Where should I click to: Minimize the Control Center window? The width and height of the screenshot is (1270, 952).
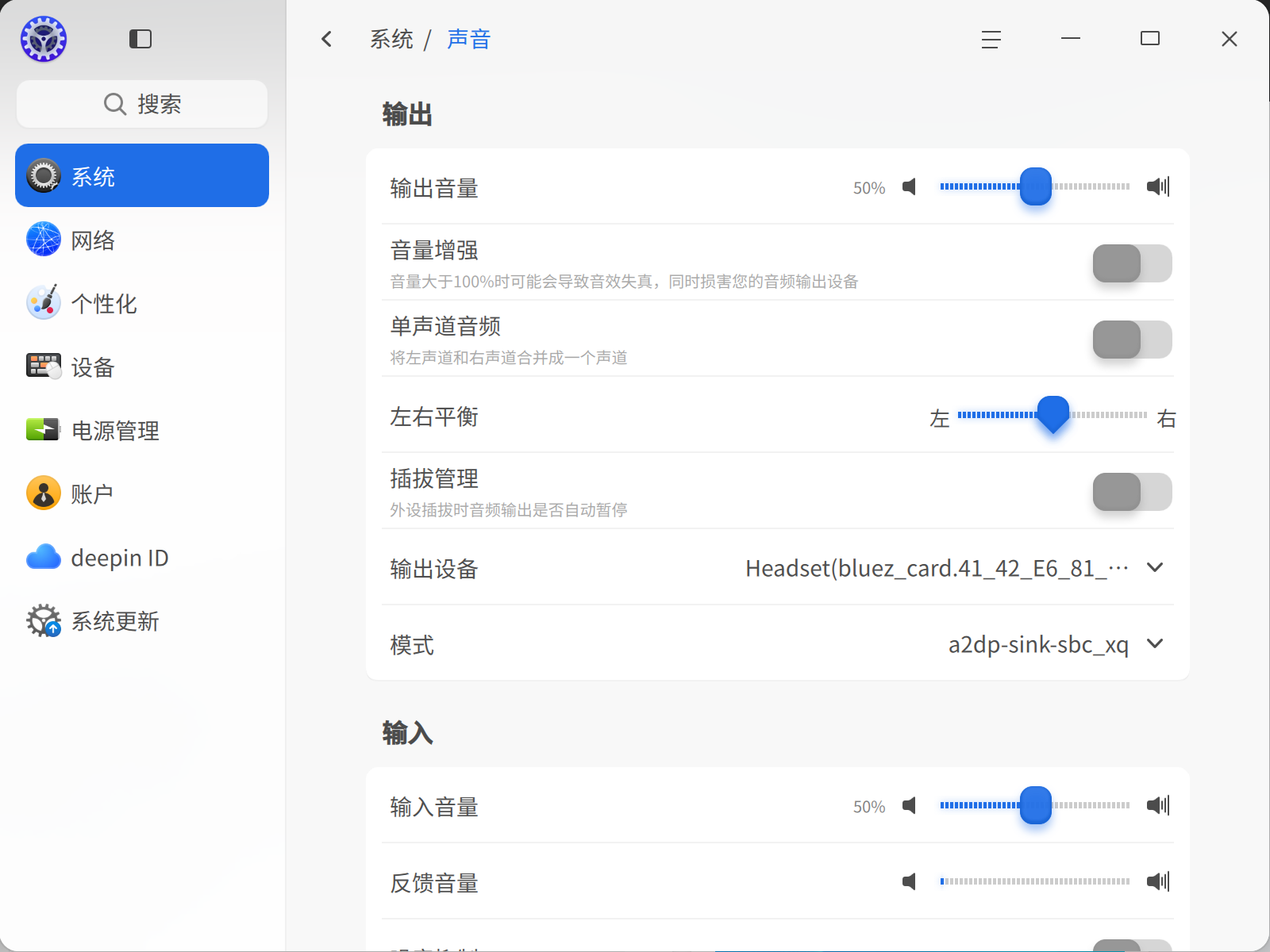[x=1071, y=38]
